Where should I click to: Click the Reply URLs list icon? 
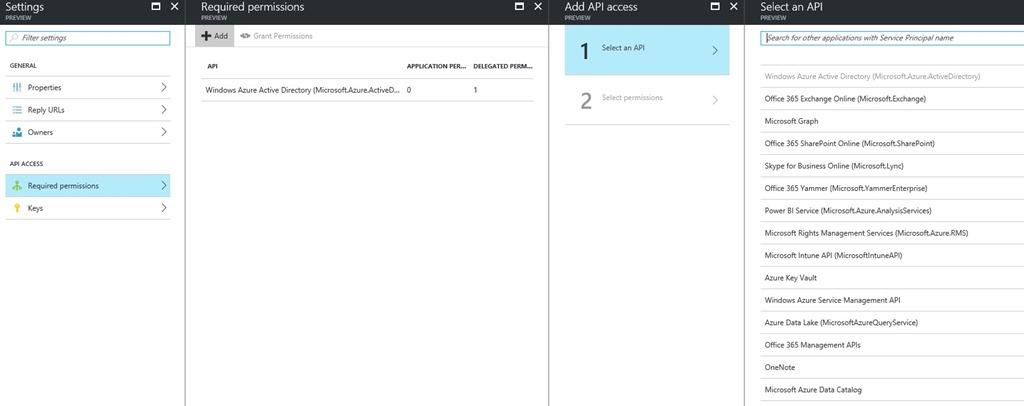[x=17, y=110]
